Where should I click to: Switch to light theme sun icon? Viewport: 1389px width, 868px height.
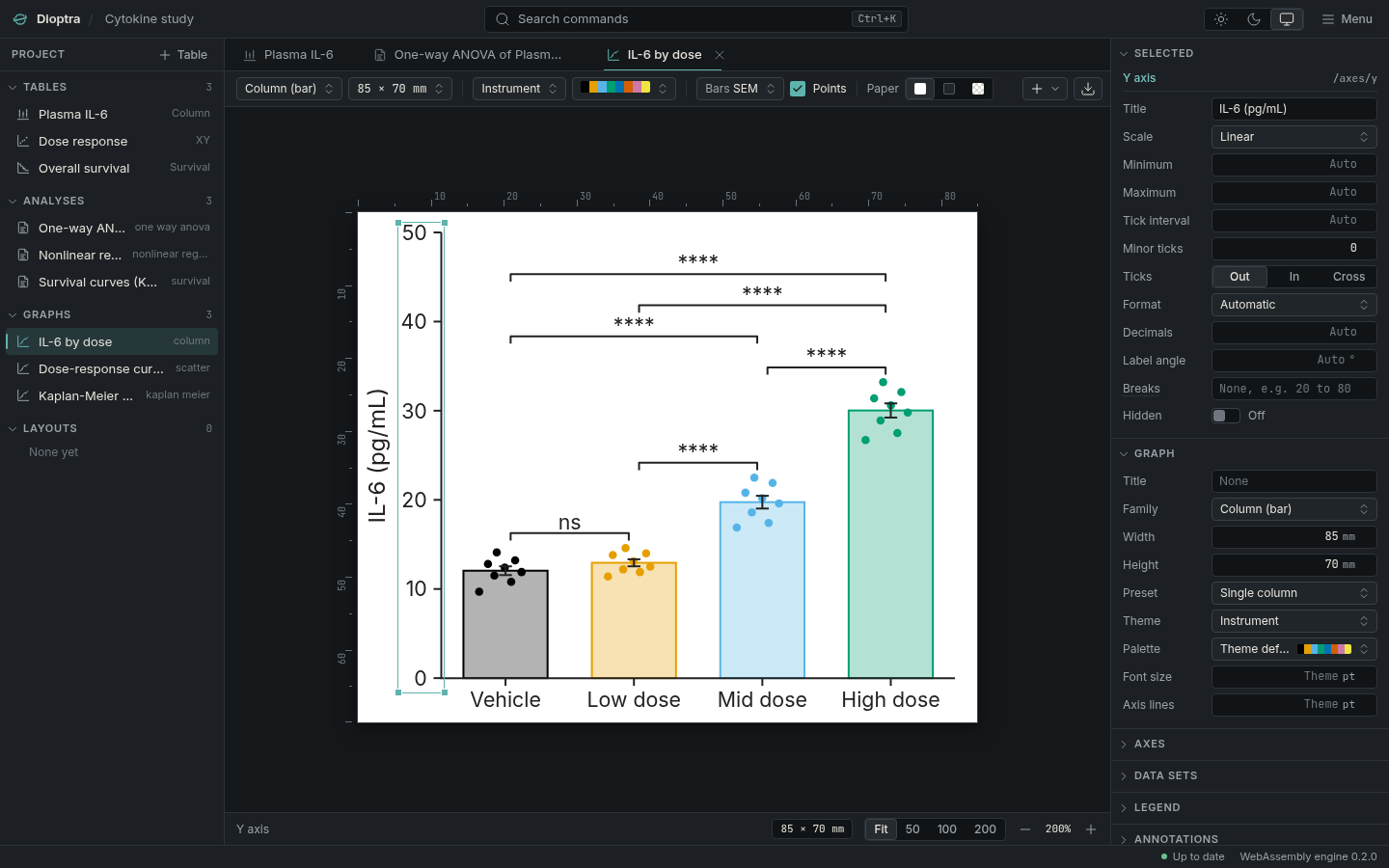pos(1221,19)
